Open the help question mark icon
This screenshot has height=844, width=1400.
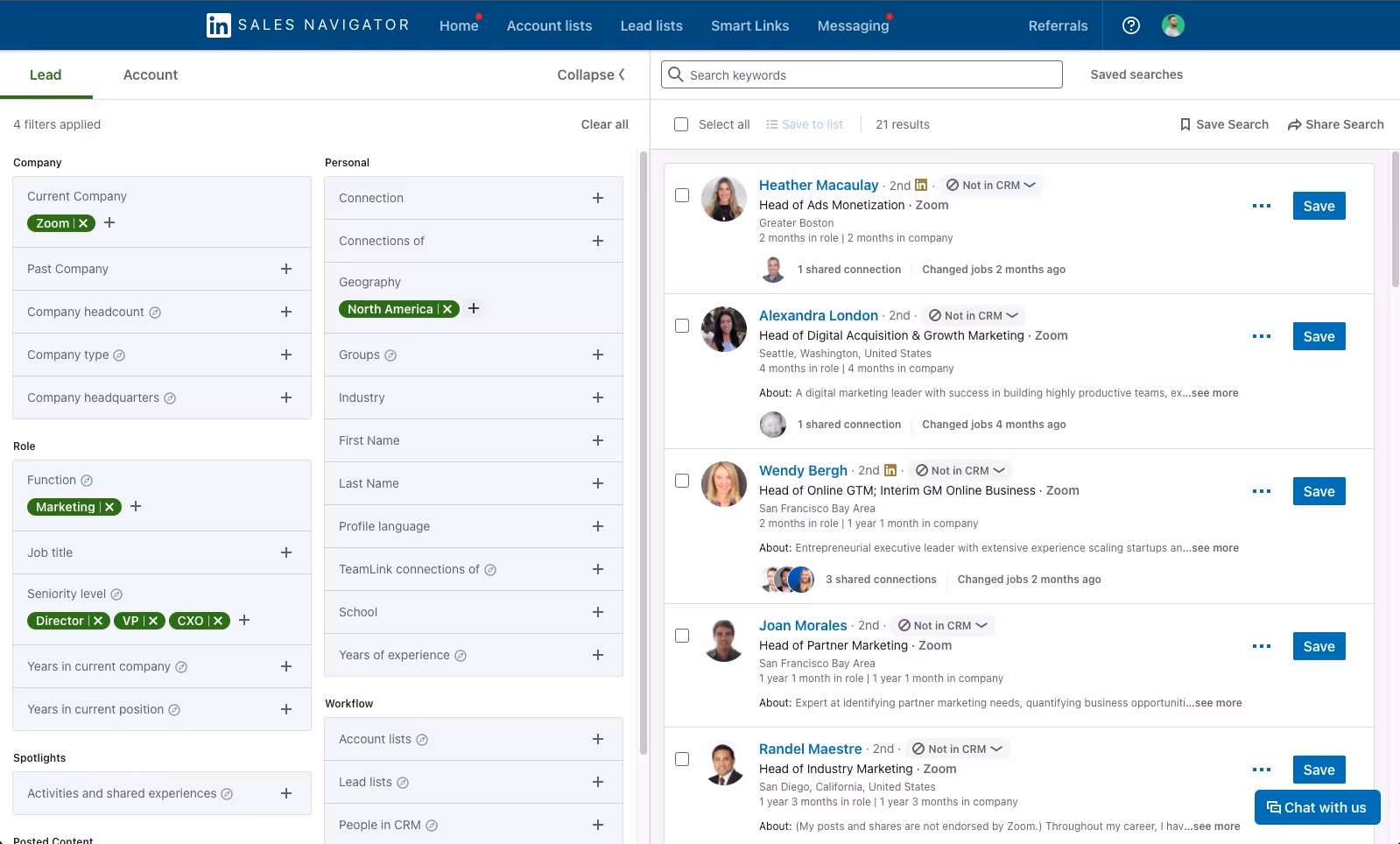[x=1131, y=25]
